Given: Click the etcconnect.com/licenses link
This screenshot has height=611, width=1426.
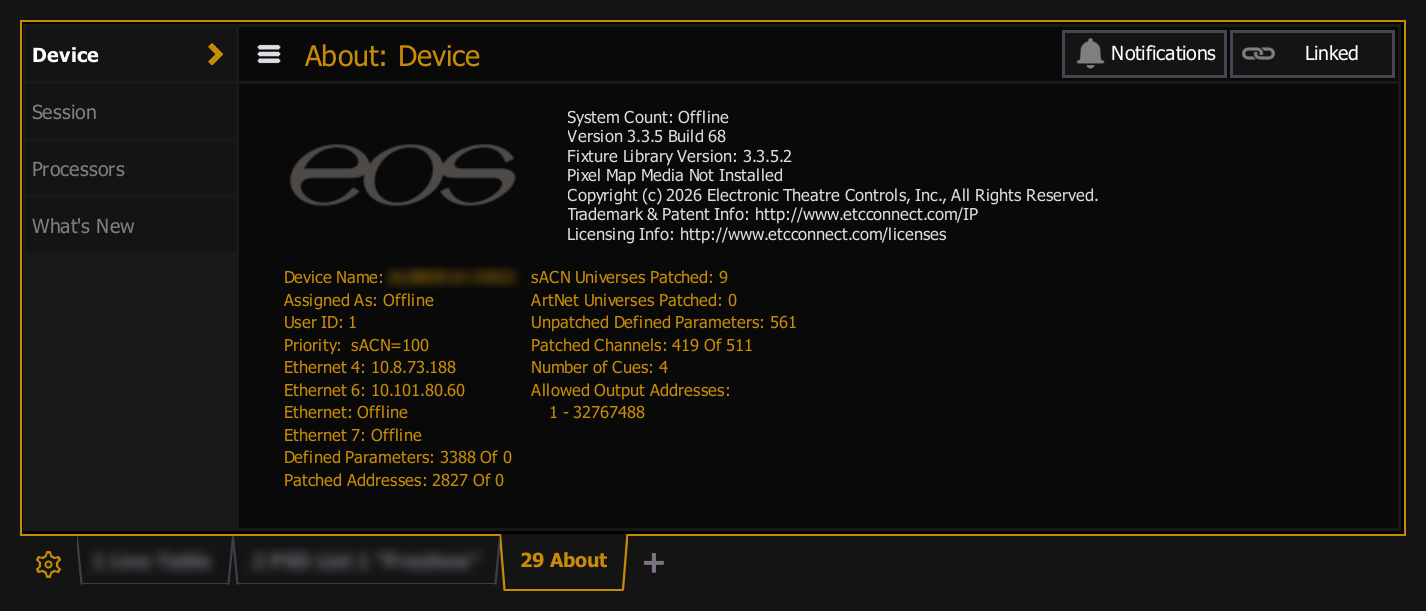Looking at the screenshot, I should tap(813, 235).
